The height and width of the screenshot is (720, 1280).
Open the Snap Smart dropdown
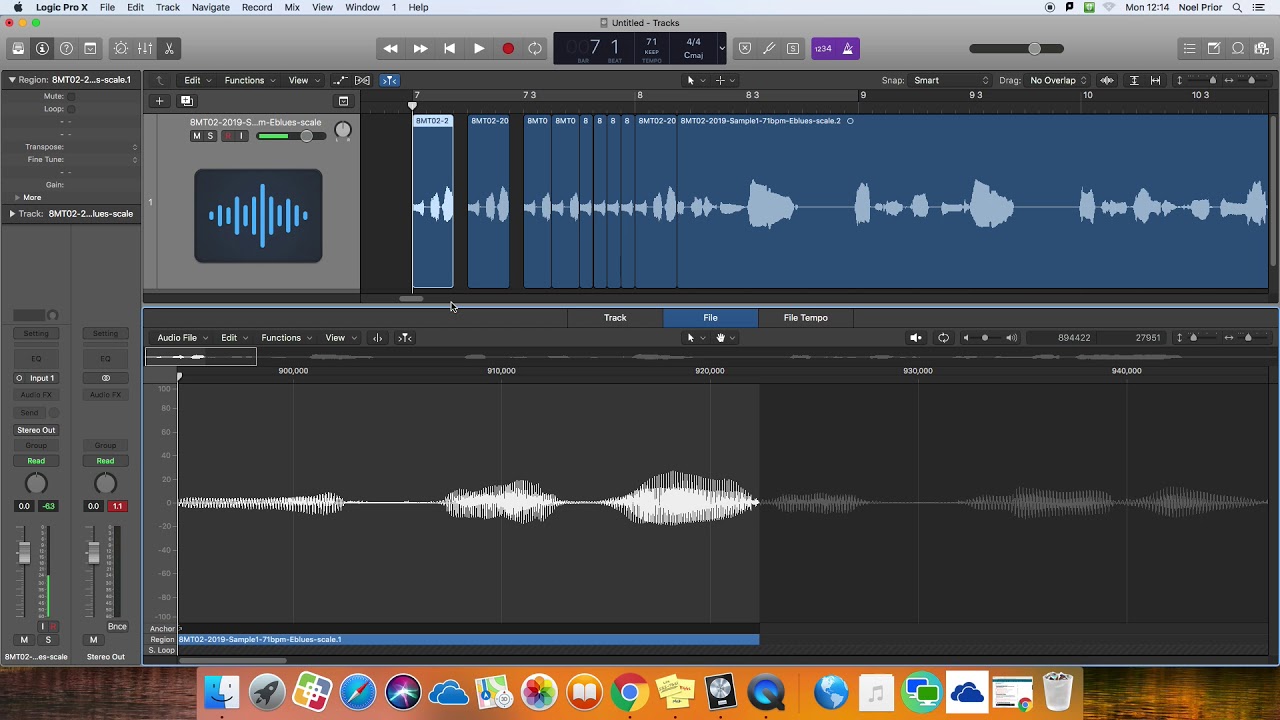[950, 80]
